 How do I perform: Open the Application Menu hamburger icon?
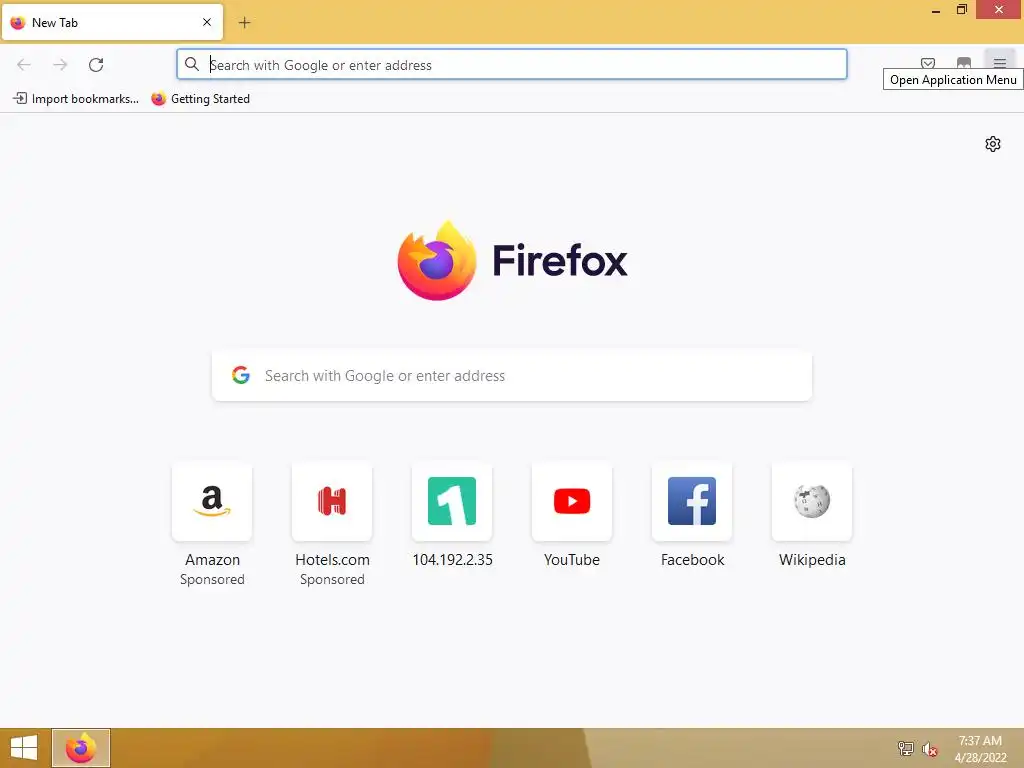(999, 63)
